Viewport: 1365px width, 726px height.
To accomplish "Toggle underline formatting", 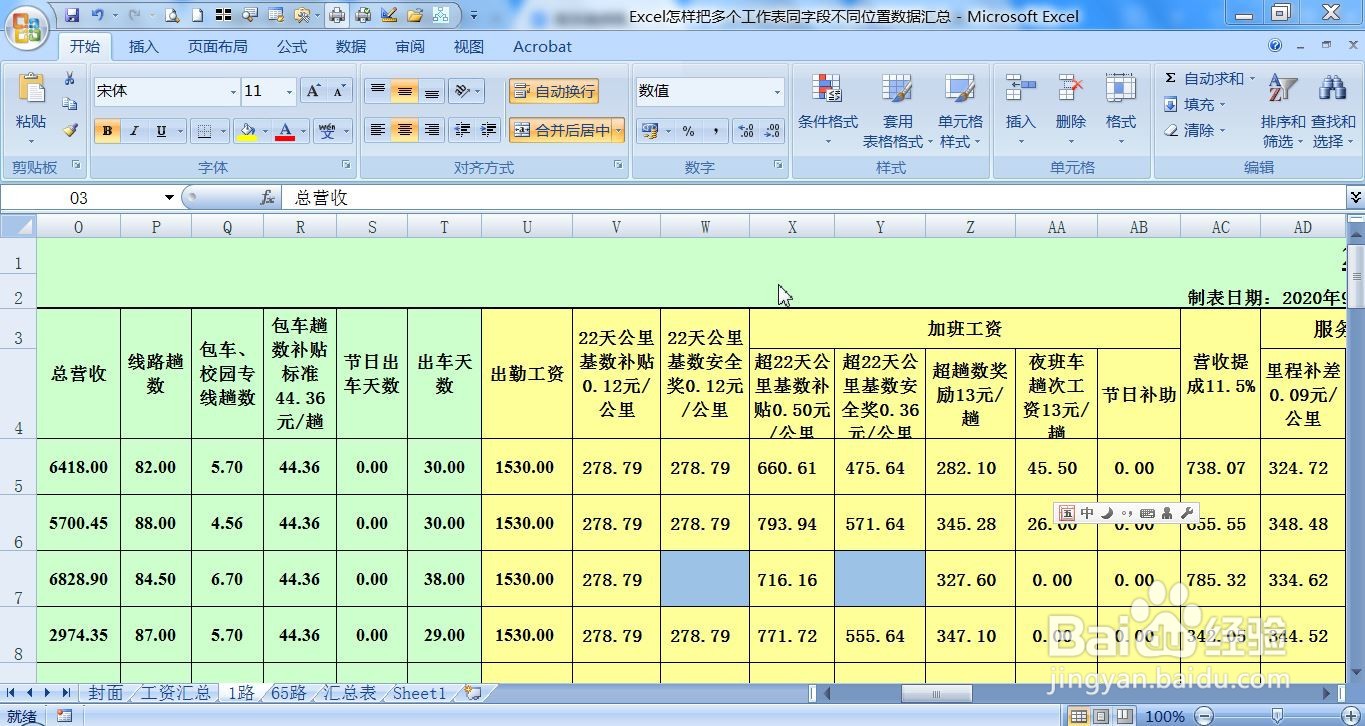I will [x=160, y=131].
